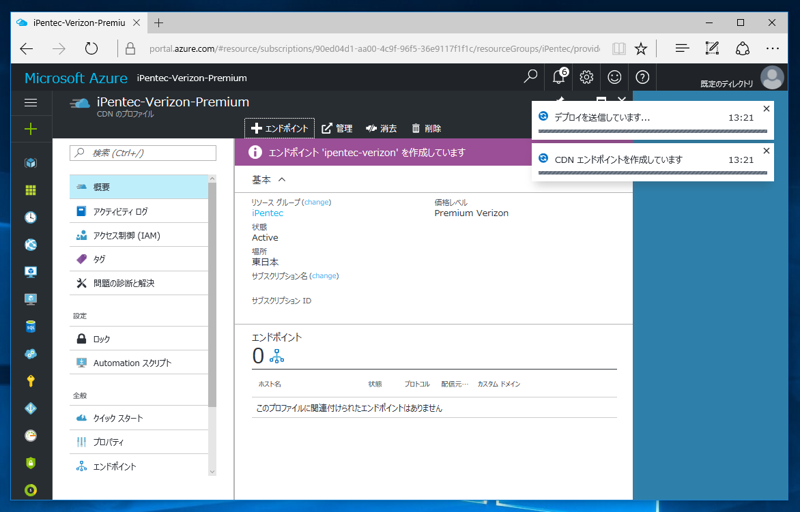Open Automation スクリプト menu item
Screen dimensions: 800x512
pos(139,363)
